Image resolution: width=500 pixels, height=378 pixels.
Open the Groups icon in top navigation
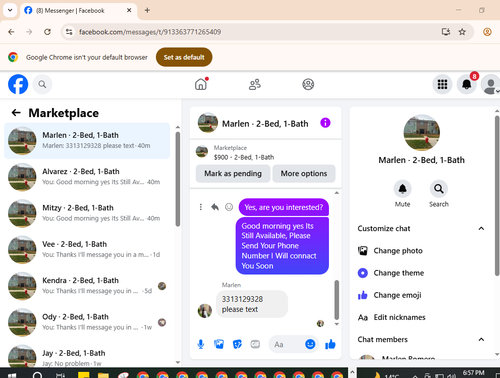[x=308, y=84]
